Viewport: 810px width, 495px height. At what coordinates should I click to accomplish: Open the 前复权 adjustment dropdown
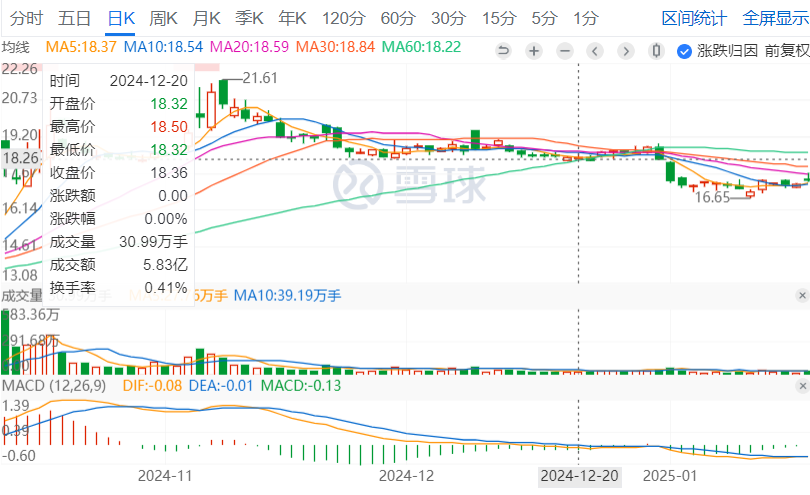pyautogui.click(x=787, y=51)
